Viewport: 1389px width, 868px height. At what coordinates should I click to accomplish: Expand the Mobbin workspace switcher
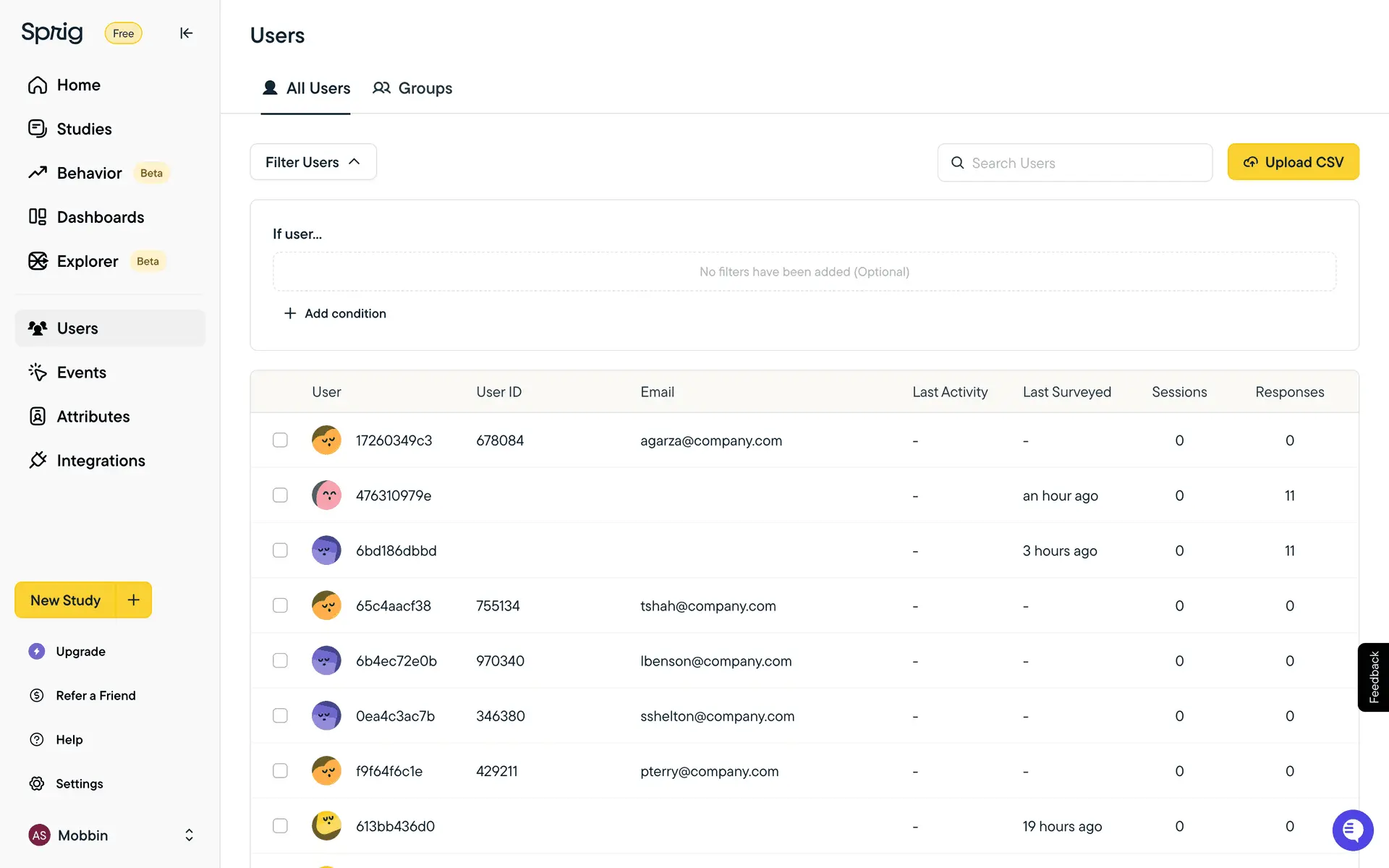coord(189,835)
